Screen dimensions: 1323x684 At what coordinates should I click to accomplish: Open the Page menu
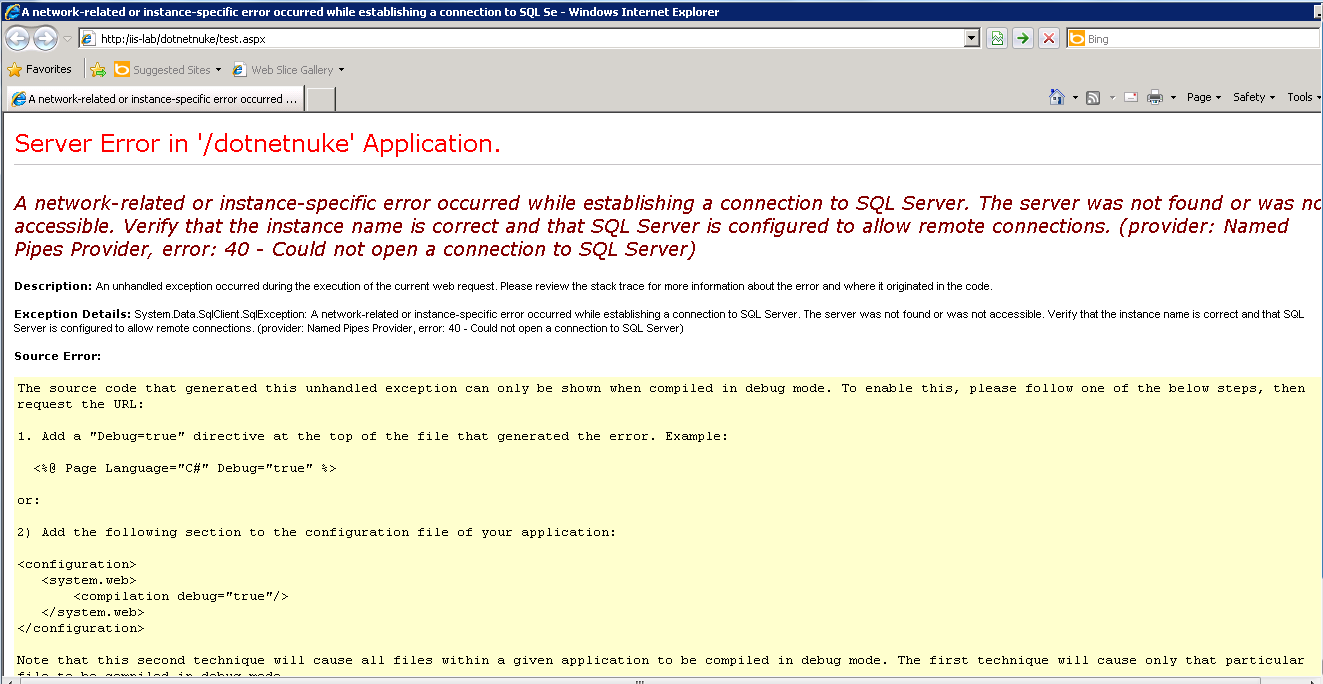coord(1204,97)
